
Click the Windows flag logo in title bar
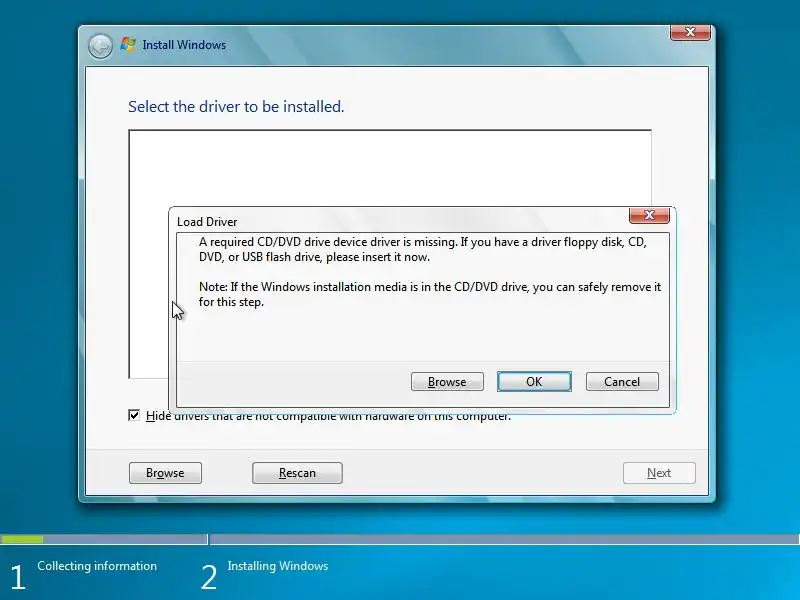coord(128,44)
